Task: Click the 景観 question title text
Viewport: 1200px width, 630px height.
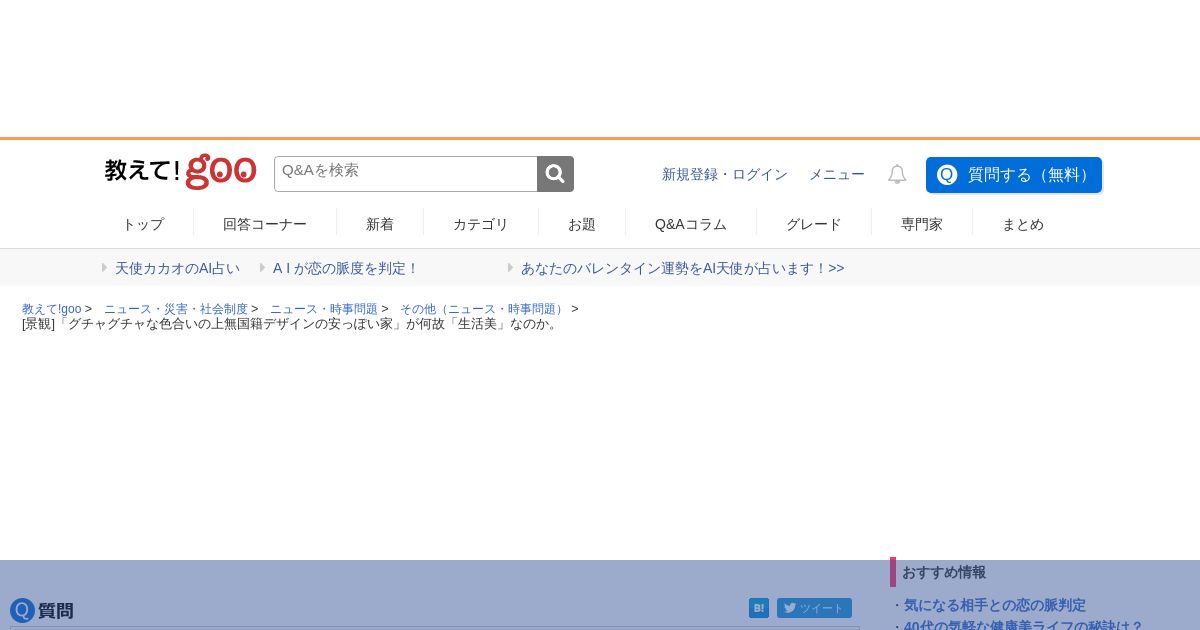Action: 291,324
